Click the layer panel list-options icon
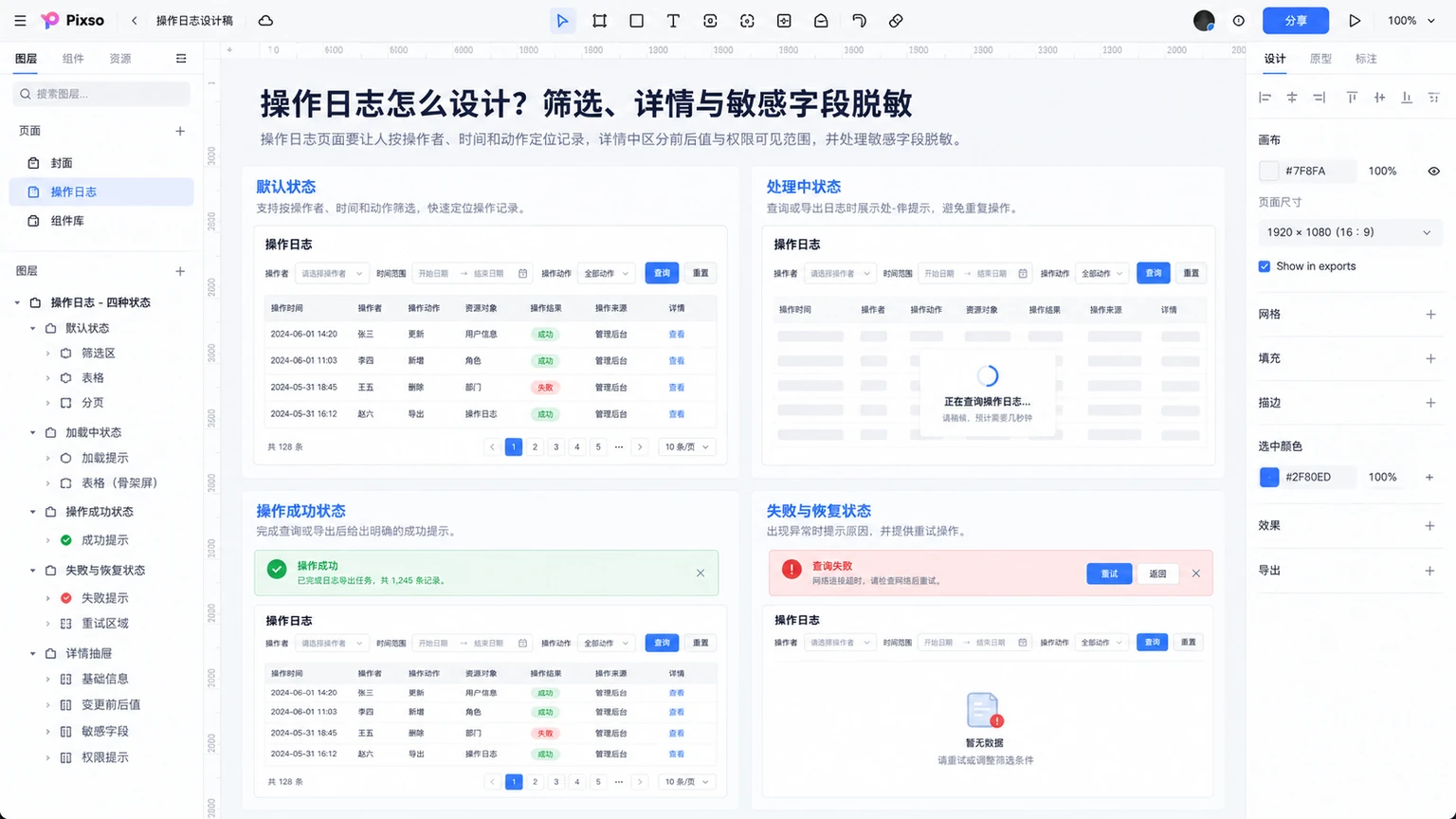The image size is (1456, 819). pyautogui.click(x=181, y=59)
